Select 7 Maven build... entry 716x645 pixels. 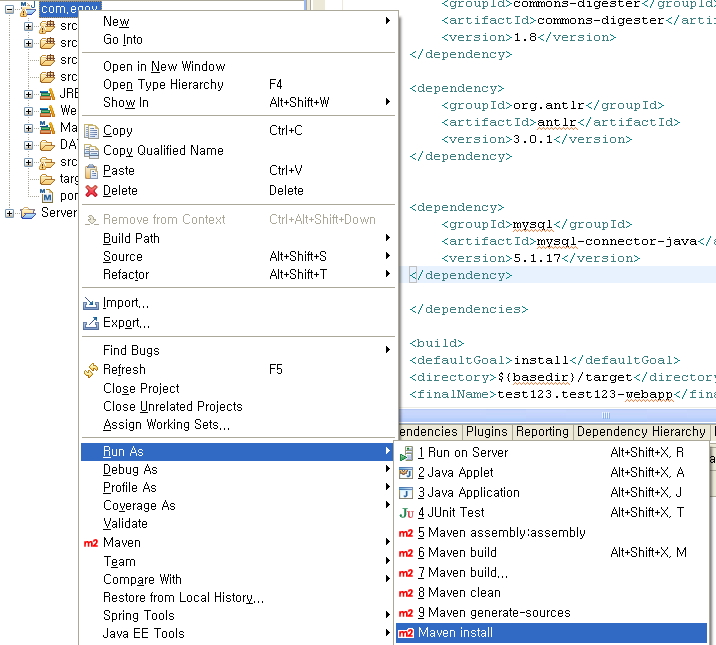pos(552,573)
